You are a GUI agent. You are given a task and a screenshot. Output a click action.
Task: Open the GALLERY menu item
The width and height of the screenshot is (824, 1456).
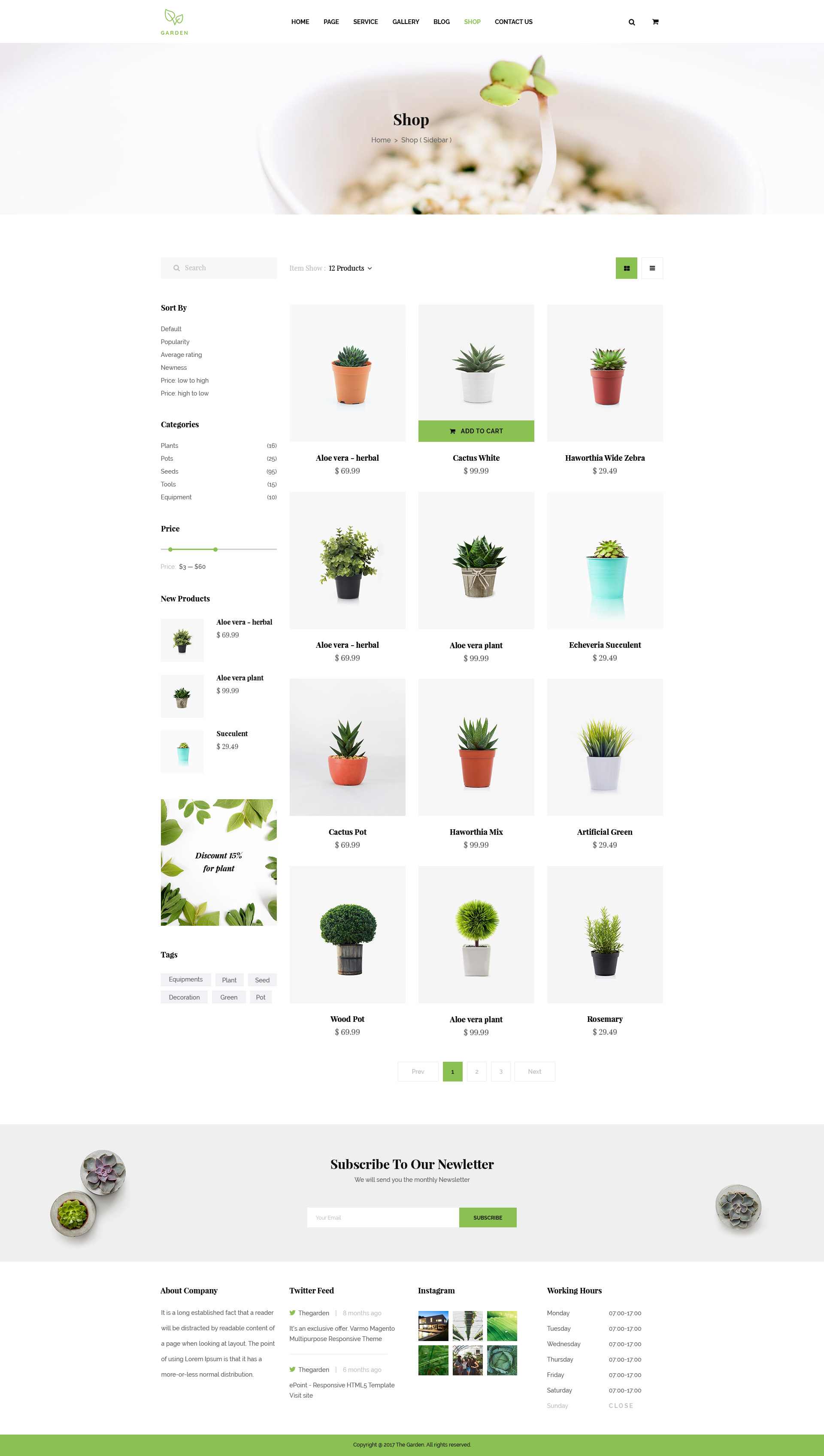(406, 22)
